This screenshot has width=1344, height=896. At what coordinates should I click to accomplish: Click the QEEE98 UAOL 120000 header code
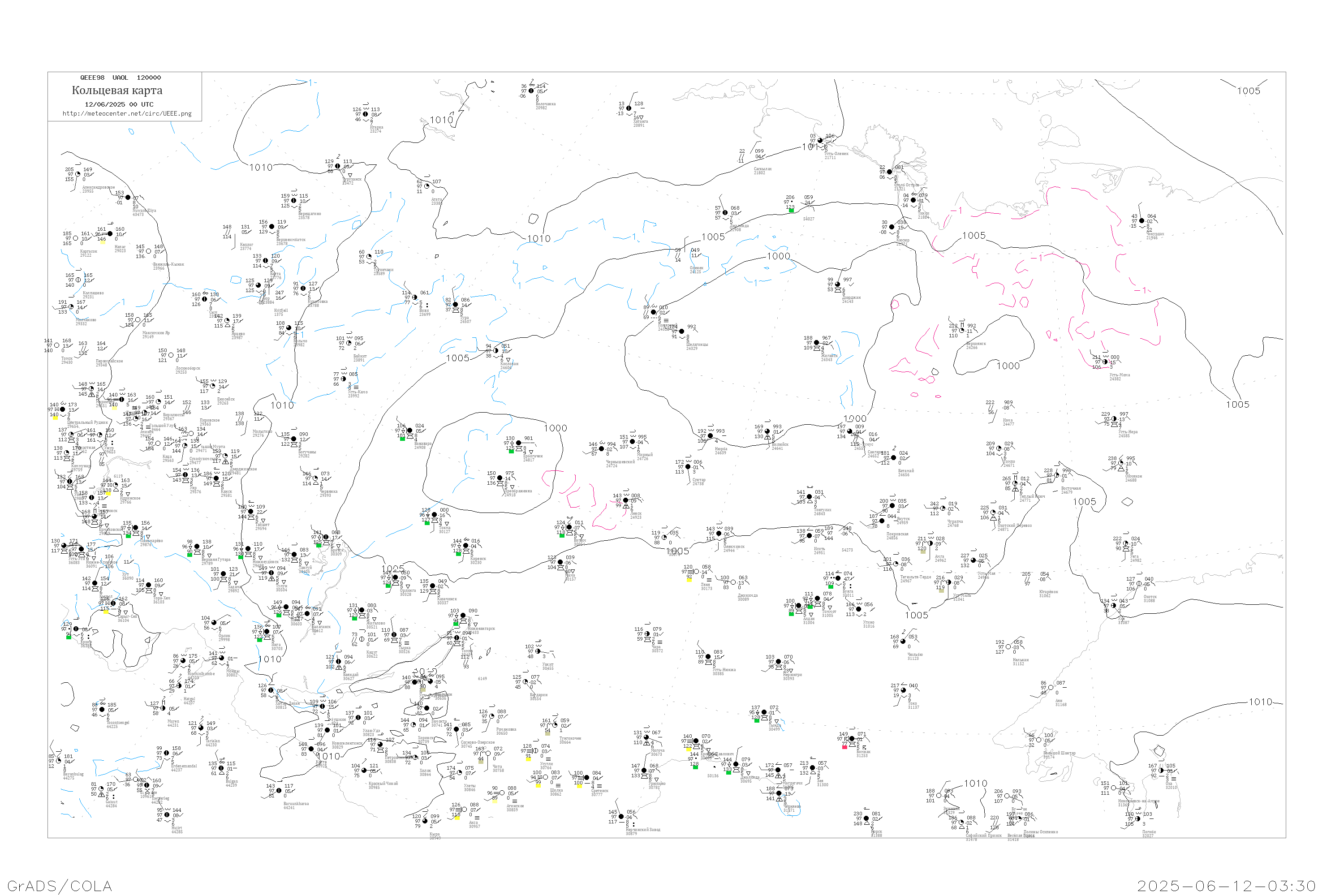point(120,78)
